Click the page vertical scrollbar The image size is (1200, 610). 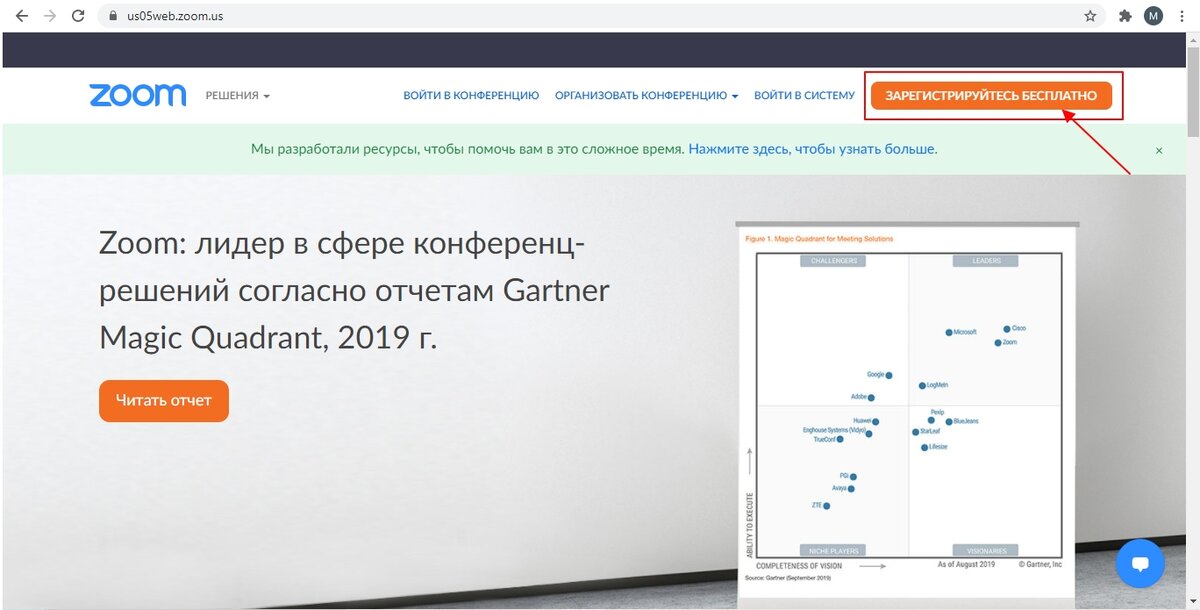(1191, 320)
